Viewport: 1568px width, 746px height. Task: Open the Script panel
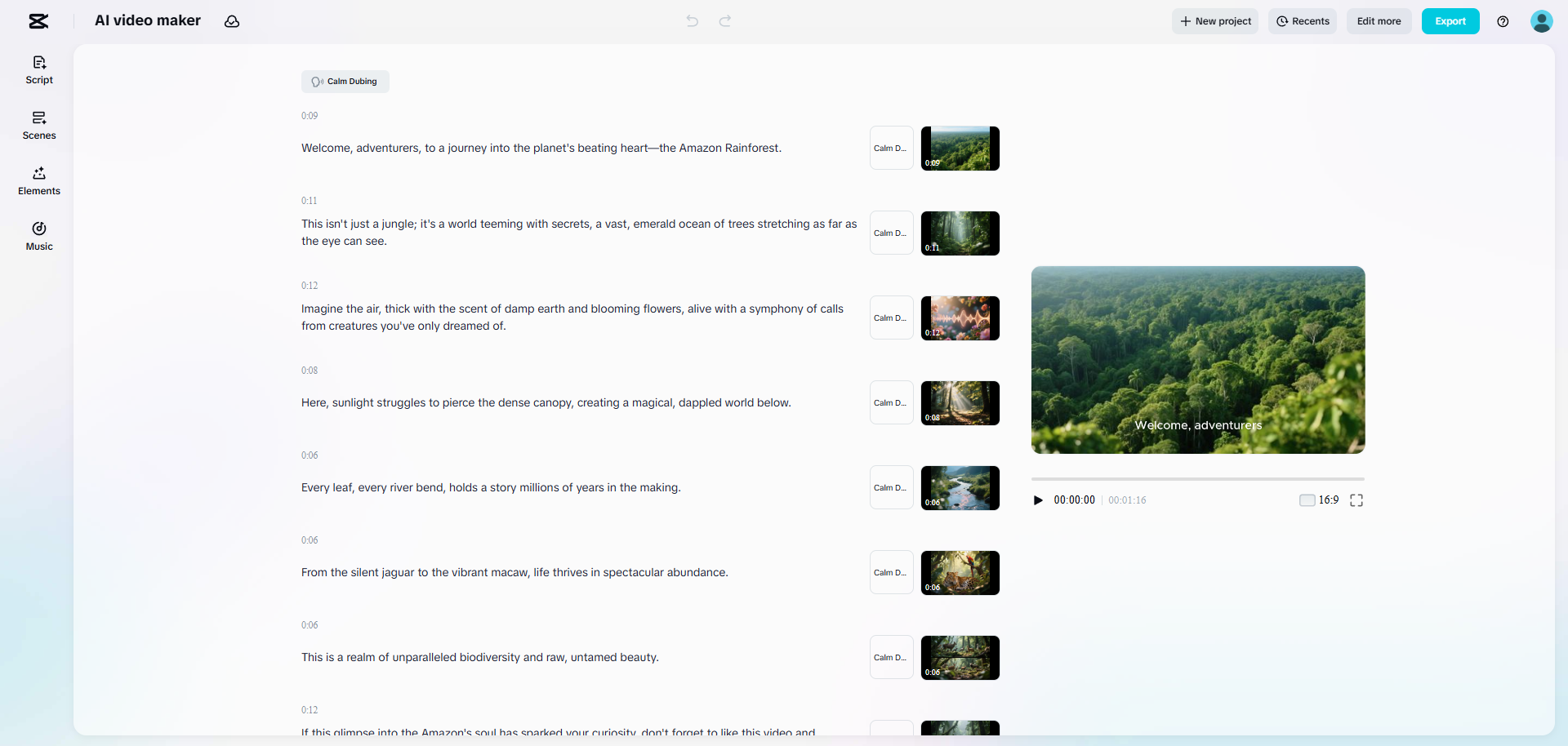(39, 70)
